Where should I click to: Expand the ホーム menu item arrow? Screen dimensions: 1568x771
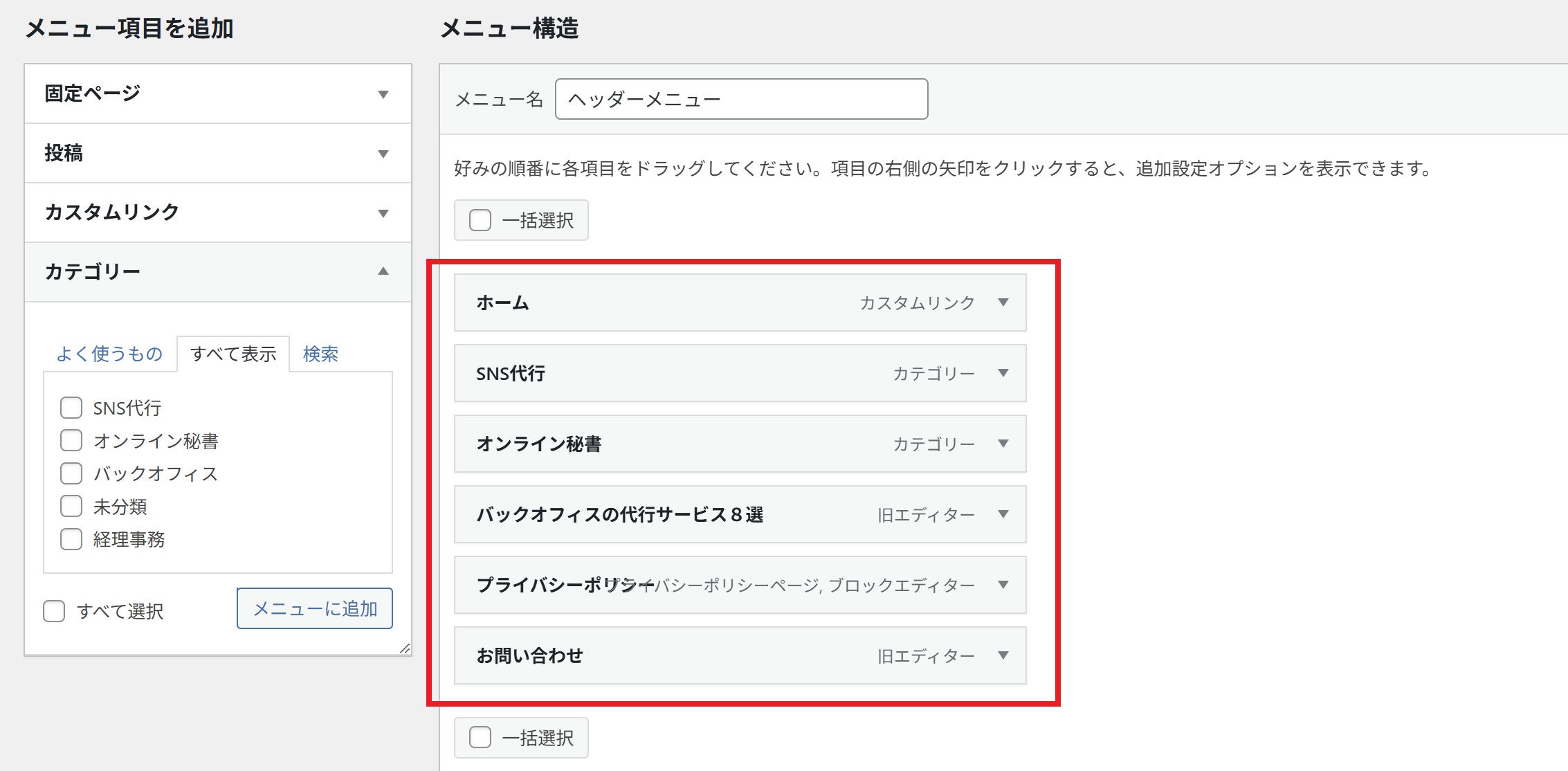point(1003,302)
